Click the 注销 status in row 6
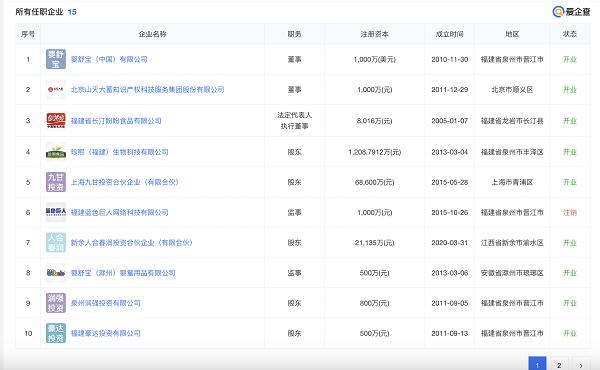The height and width of the screenshot is (370, 600). pyautogui.click(x=569, y=212)
